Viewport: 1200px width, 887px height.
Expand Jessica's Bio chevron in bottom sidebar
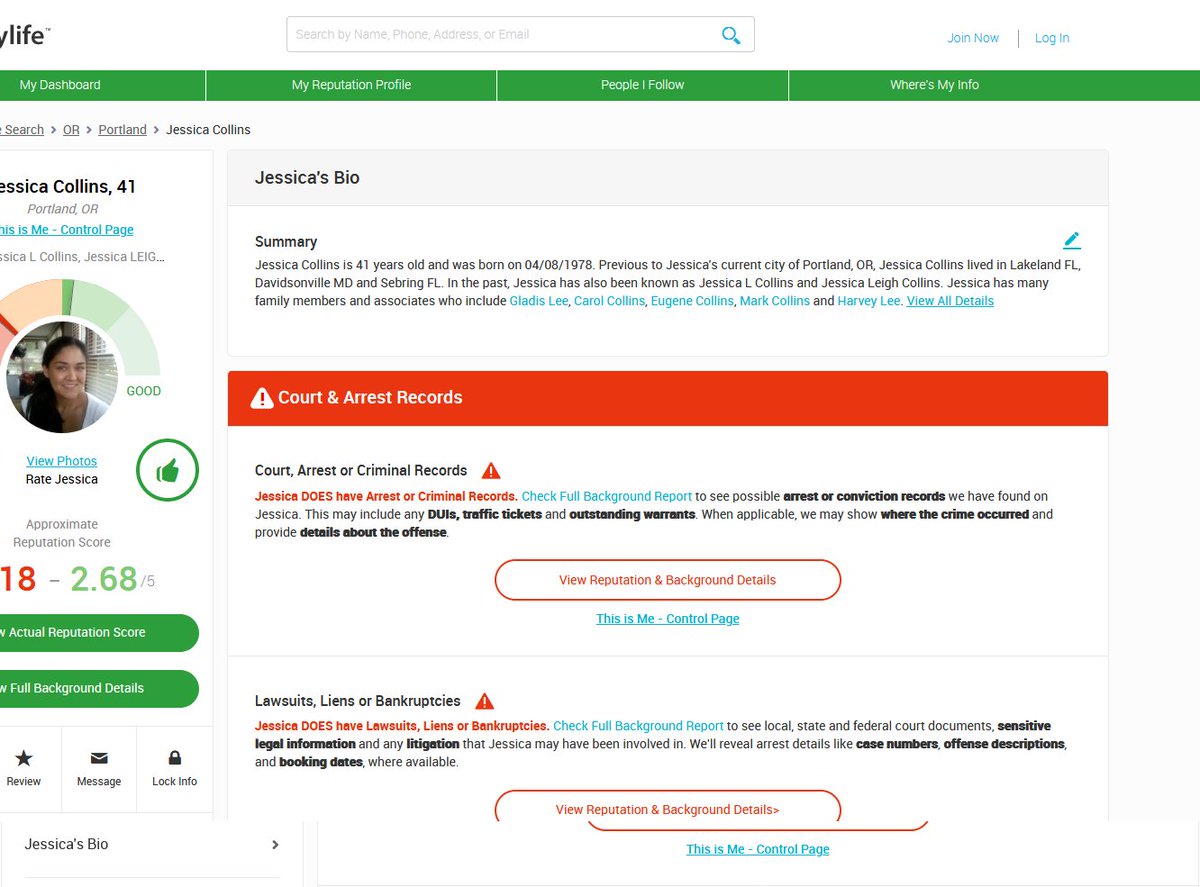pos(275,845)
